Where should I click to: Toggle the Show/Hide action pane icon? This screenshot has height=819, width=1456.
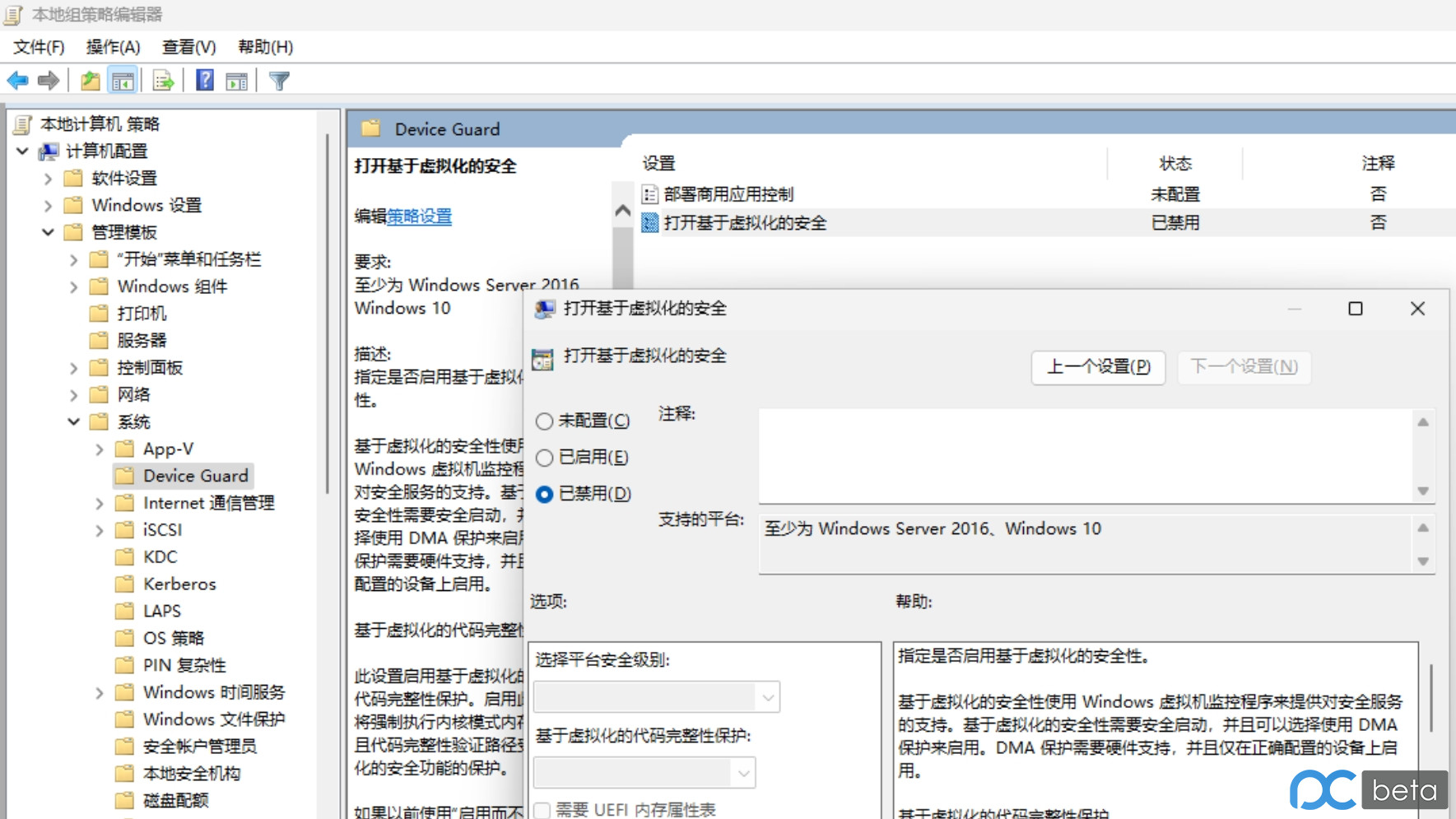[x=236, y=81]
